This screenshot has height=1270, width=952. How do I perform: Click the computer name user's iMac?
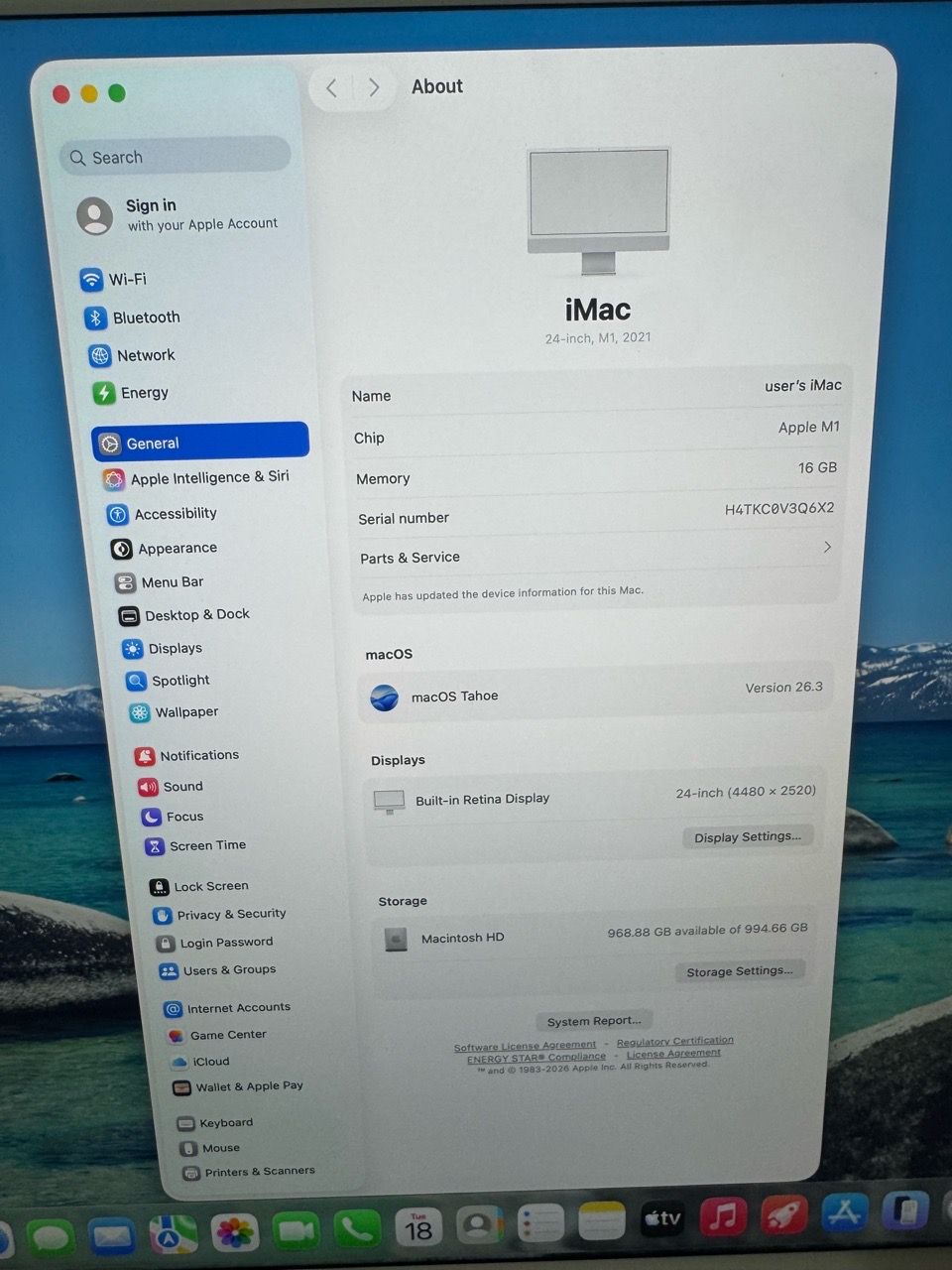[x=802, y=385]
